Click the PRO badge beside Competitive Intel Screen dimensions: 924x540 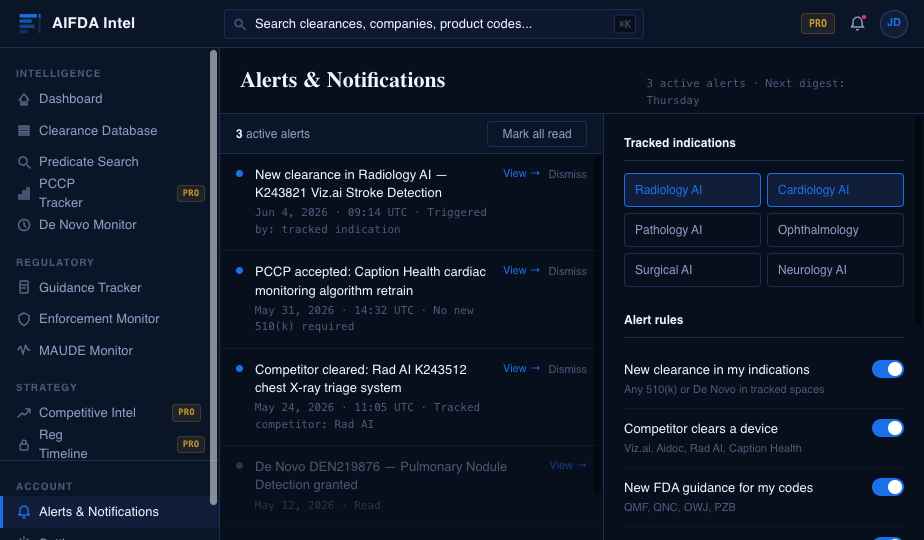coord(186,412)
